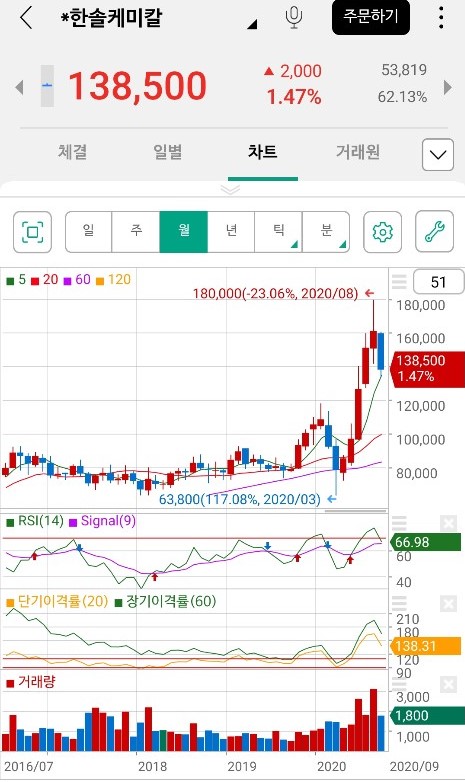Tap the Signal(9) legend label

point(102,521)
